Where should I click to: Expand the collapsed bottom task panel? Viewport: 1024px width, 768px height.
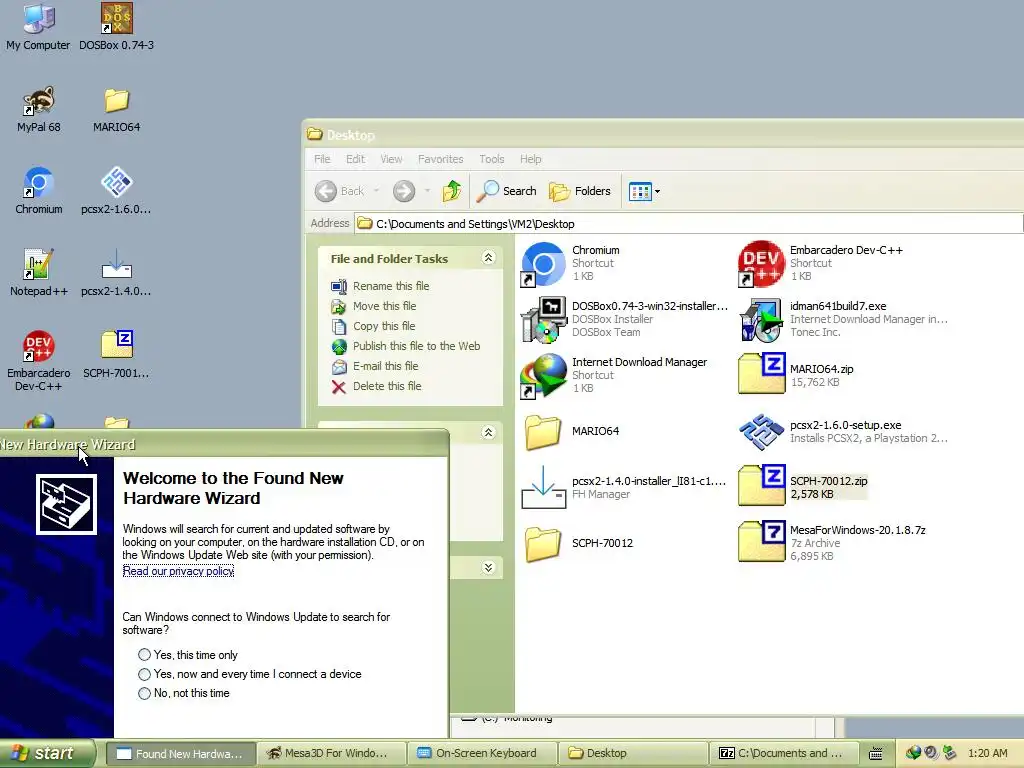(488, 568)
